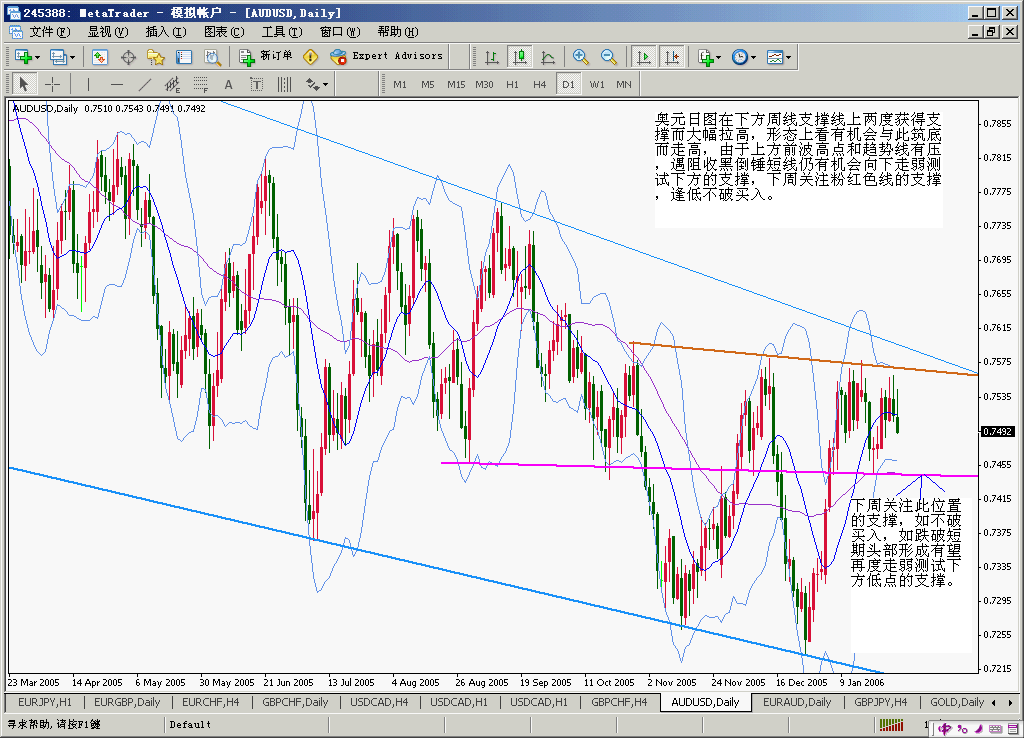Switch to the EURJPY,H1 chart tab
Screen dimensions: 1024x738
point(44,702)
